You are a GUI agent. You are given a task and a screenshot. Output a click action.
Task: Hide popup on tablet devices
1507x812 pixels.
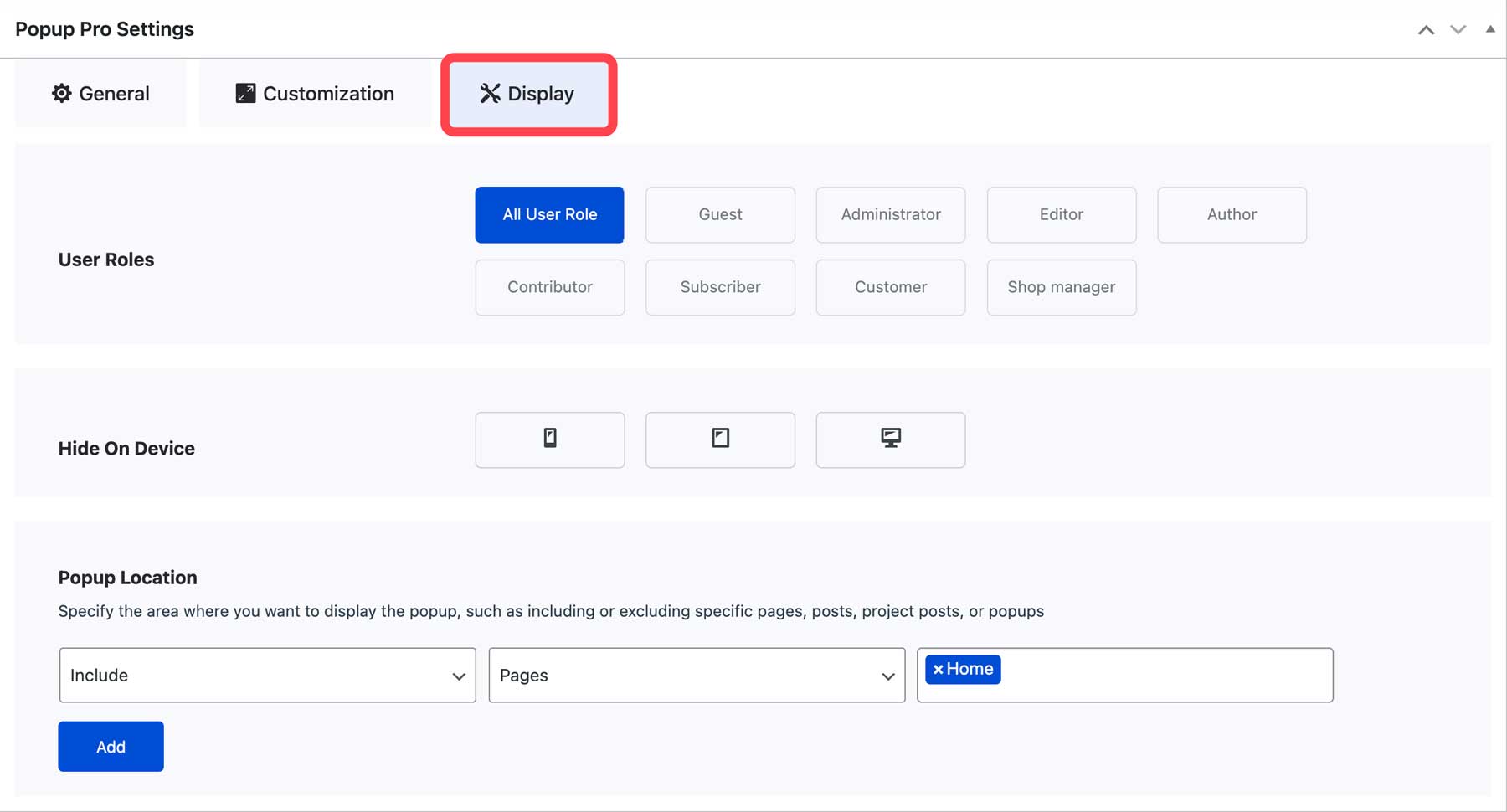720,439
